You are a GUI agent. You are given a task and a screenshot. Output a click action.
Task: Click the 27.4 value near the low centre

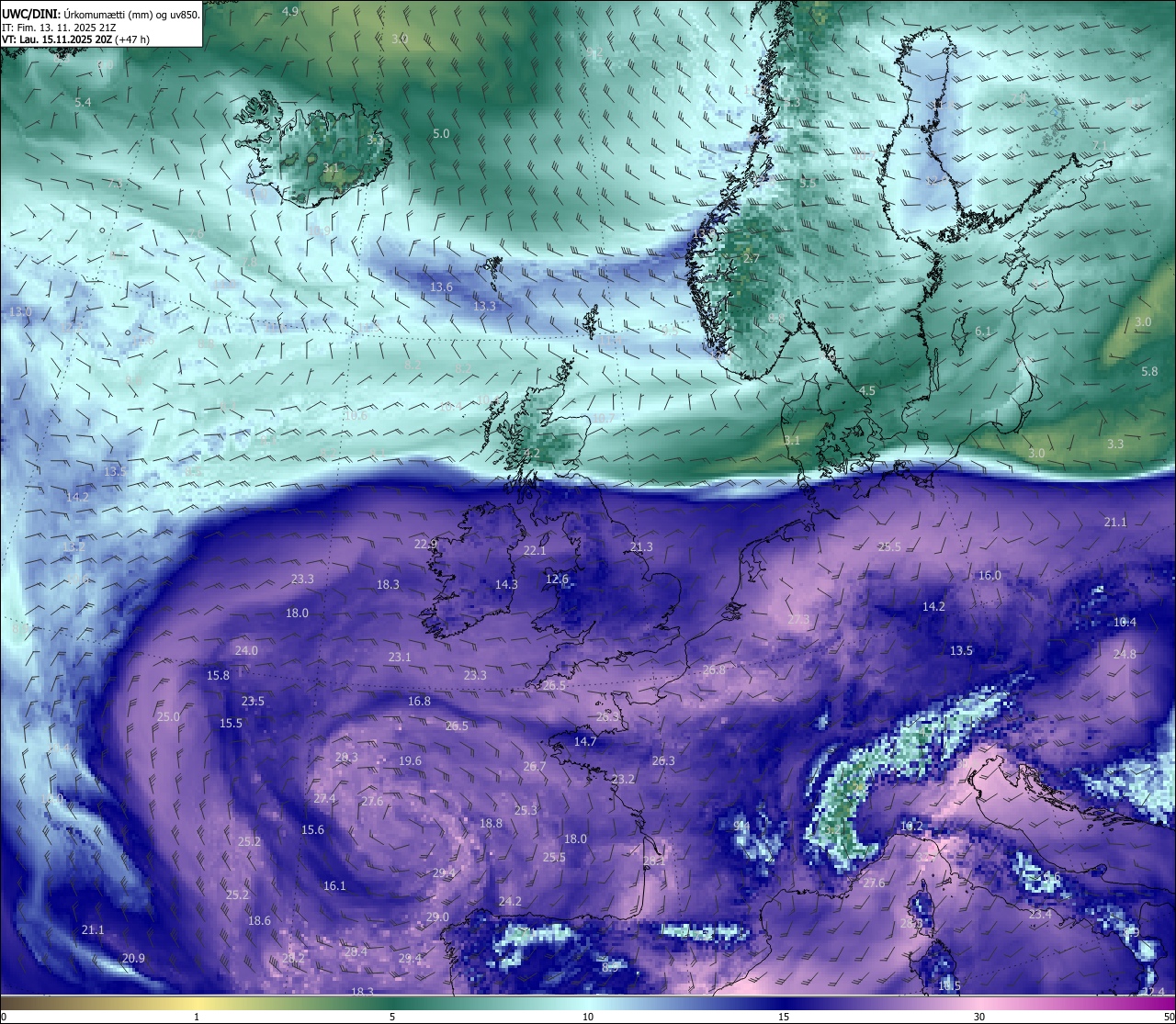pyautogui.click(x=324, y=798)
